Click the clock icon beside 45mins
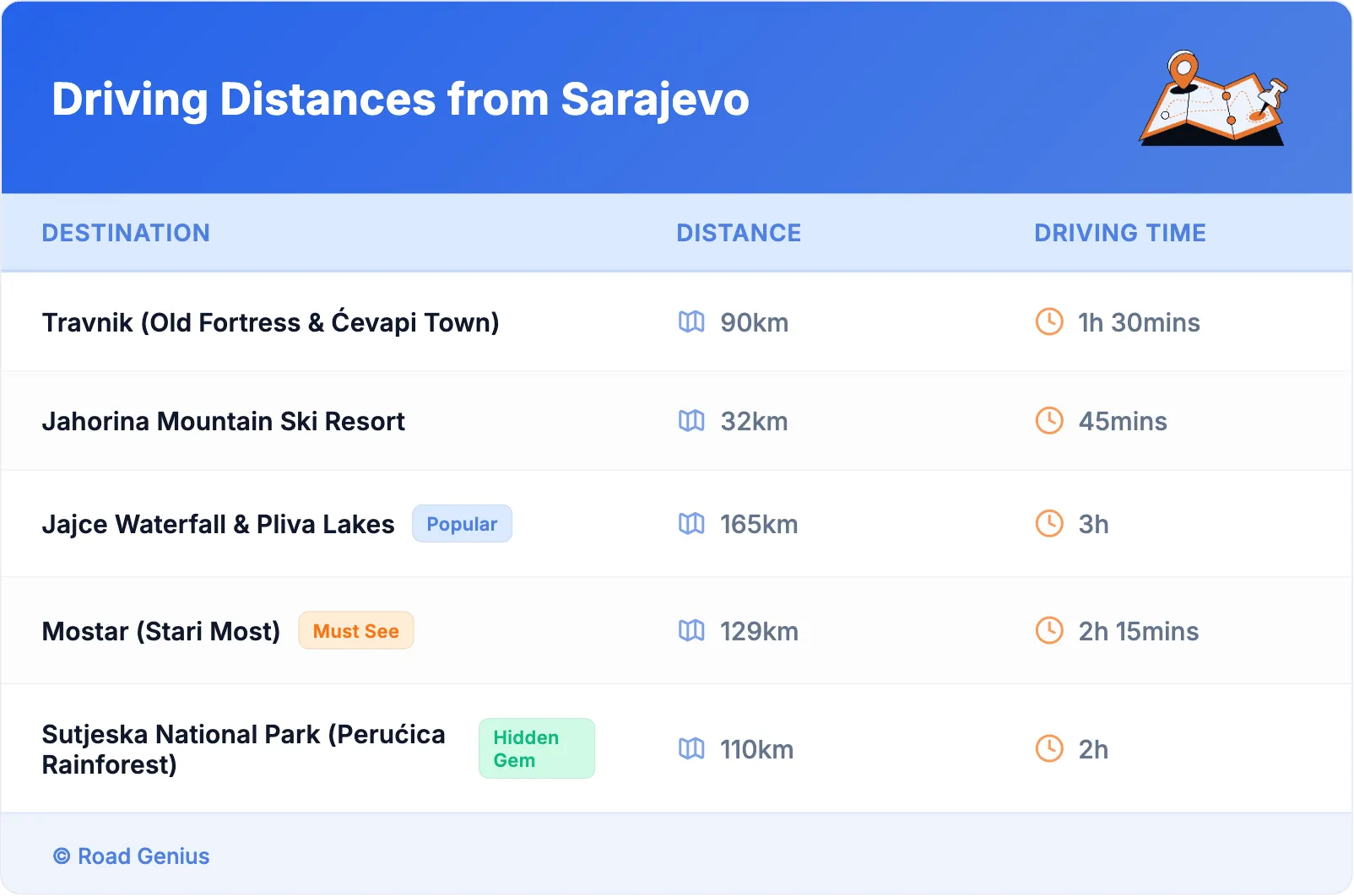The image size is (1354, 896). (1049, 420)
